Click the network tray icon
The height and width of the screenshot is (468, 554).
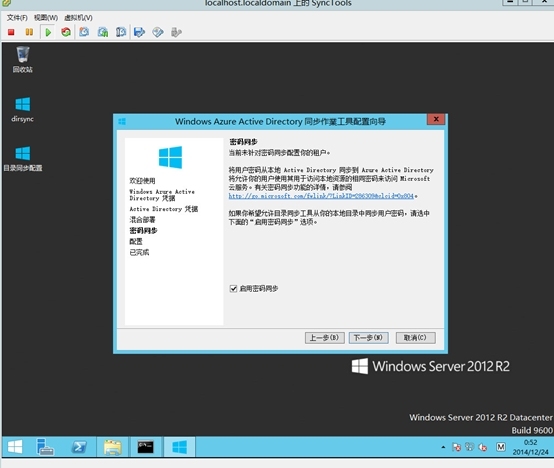pos(469,447)
